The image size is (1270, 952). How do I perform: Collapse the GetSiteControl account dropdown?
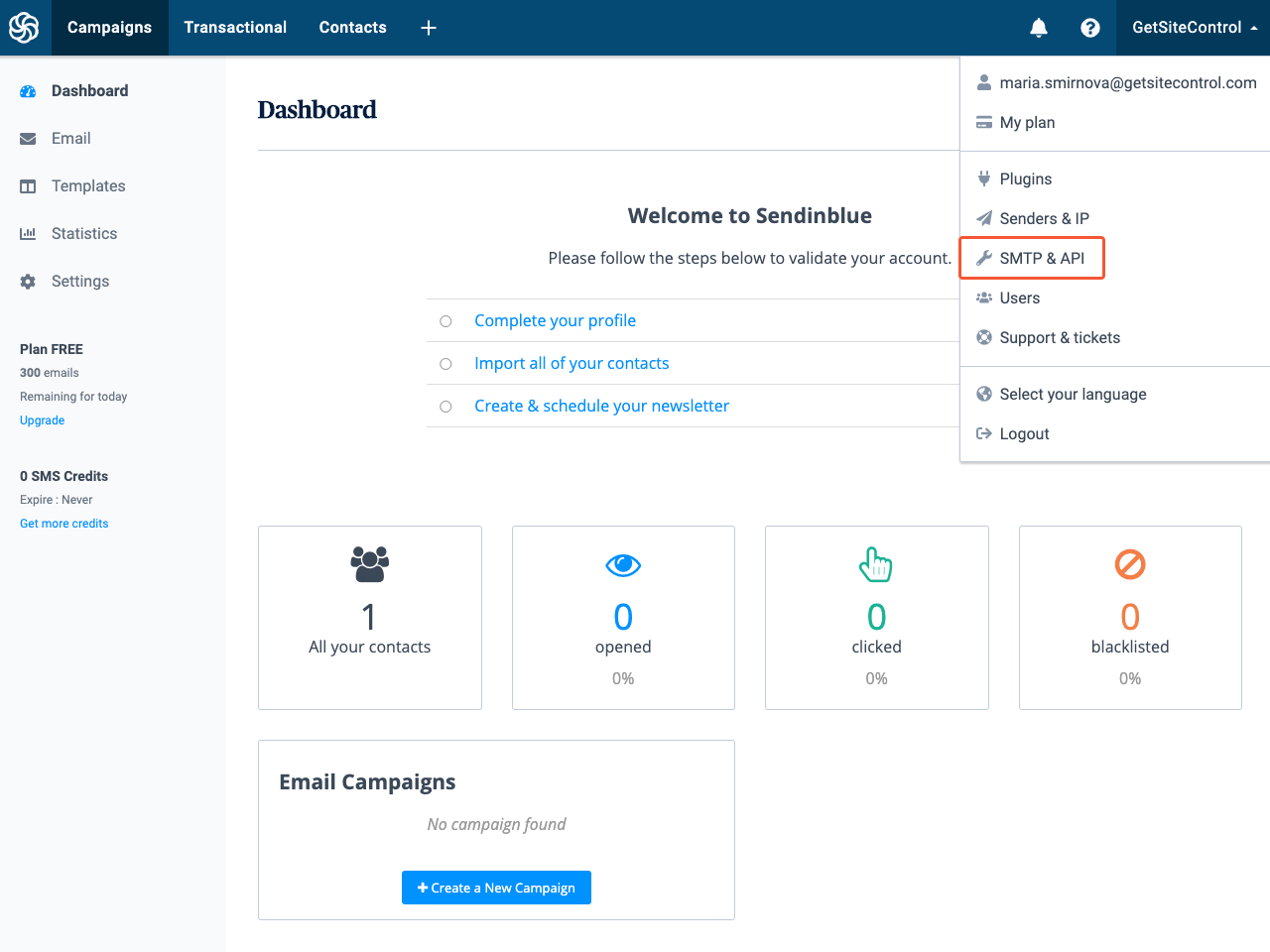point(1194,28)
